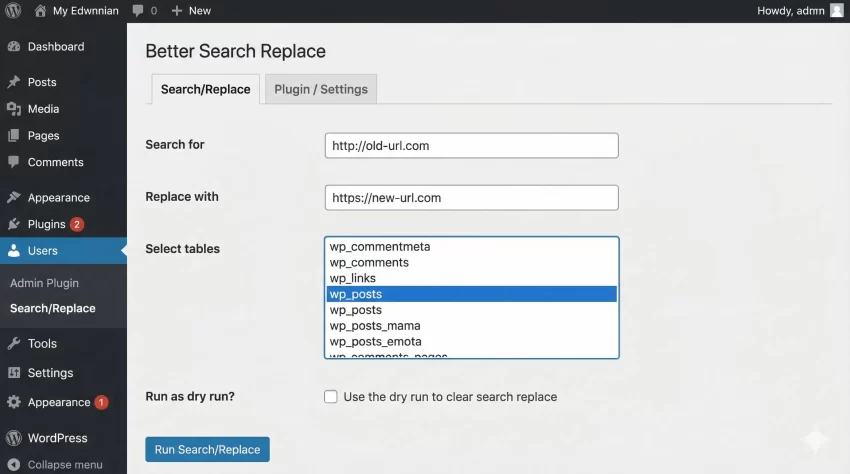Click the dry run checkbox description text
Image resolution: width=850 pixels, height=474 pixels.
tap(450, 396)
